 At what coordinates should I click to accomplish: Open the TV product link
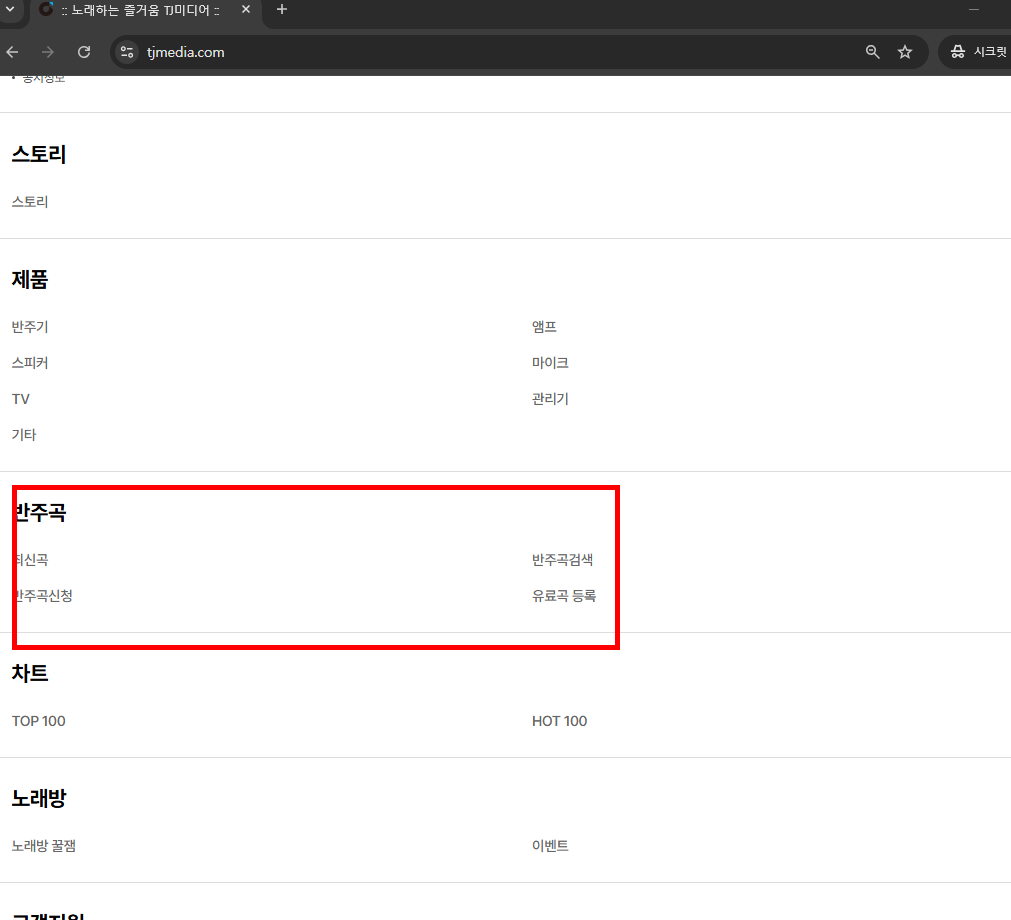coord(20,398)
